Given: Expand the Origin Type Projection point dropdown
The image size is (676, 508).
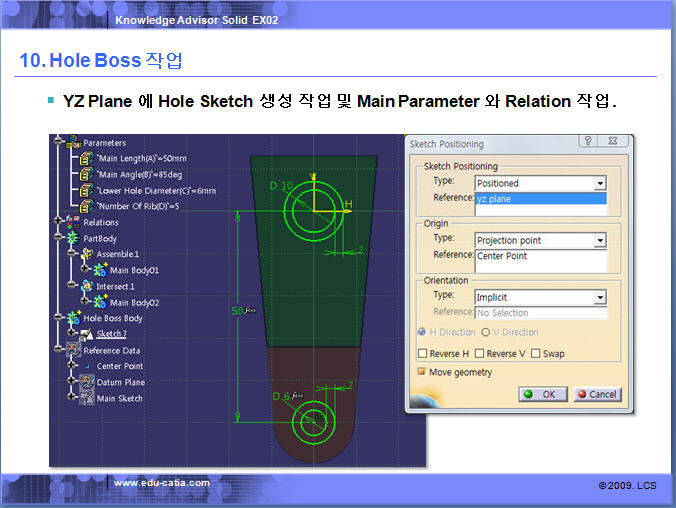Looking at the screenshot, I should 599,241.
